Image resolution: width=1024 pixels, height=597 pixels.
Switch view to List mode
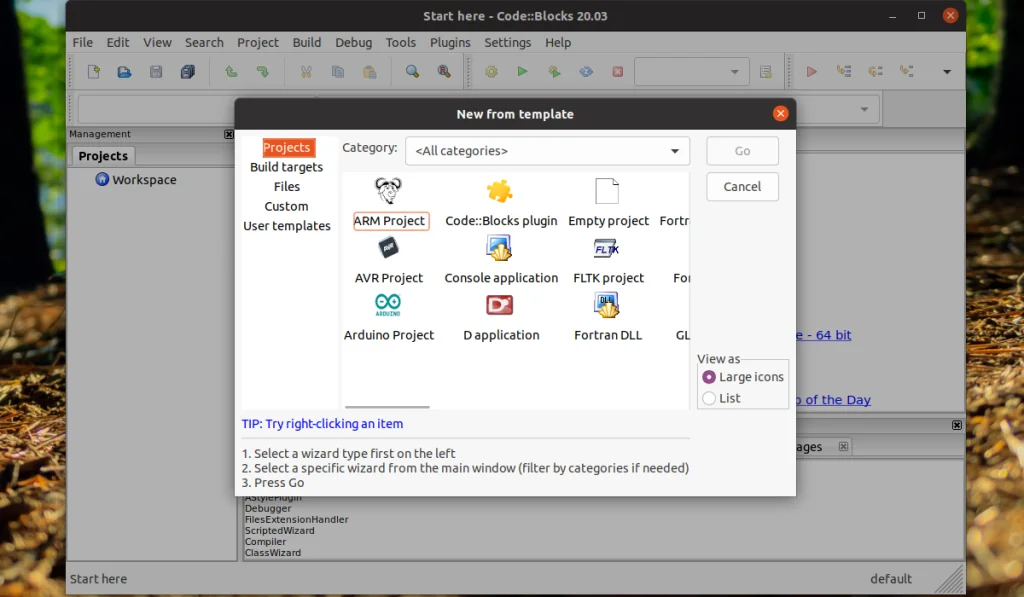pos(708,398)
